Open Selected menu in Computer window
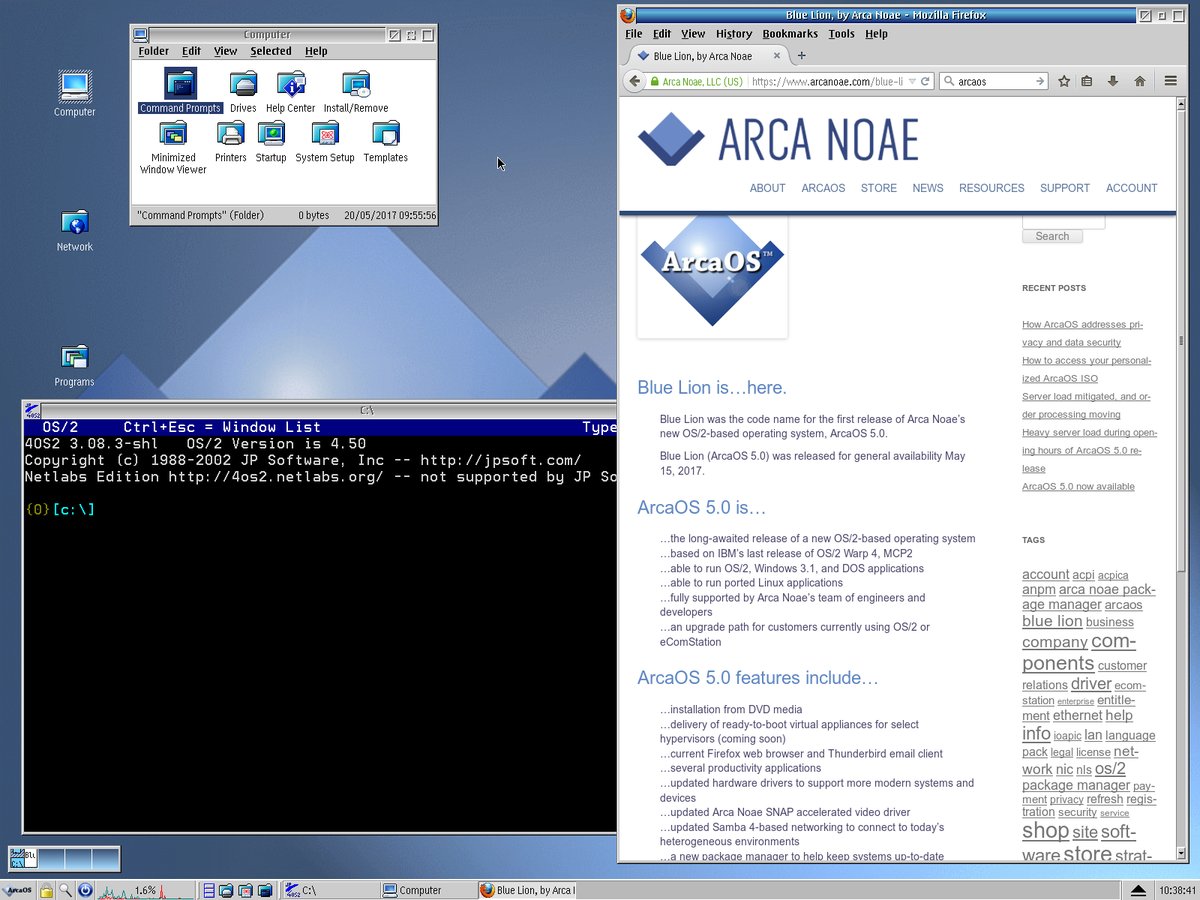Viewport: 1200px width, 900px height. [x=271, y=51]
